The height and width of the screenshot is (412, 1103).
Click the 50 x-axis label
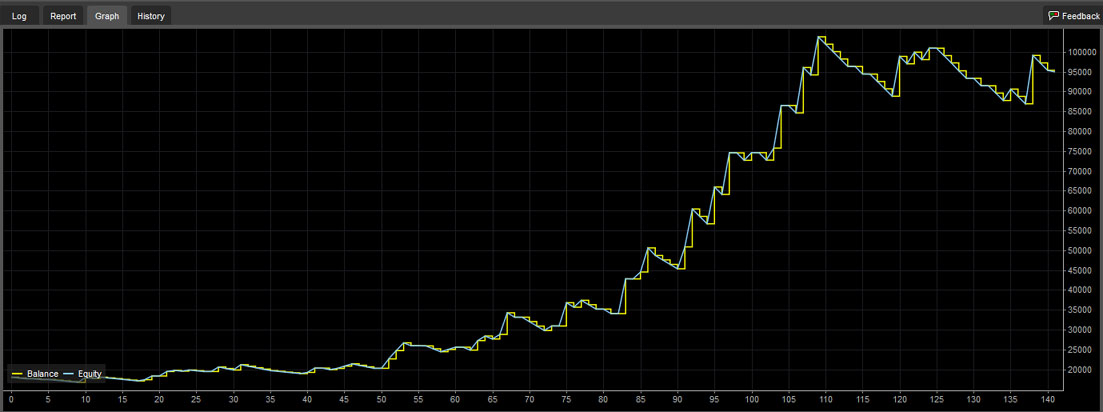(381, 398)
